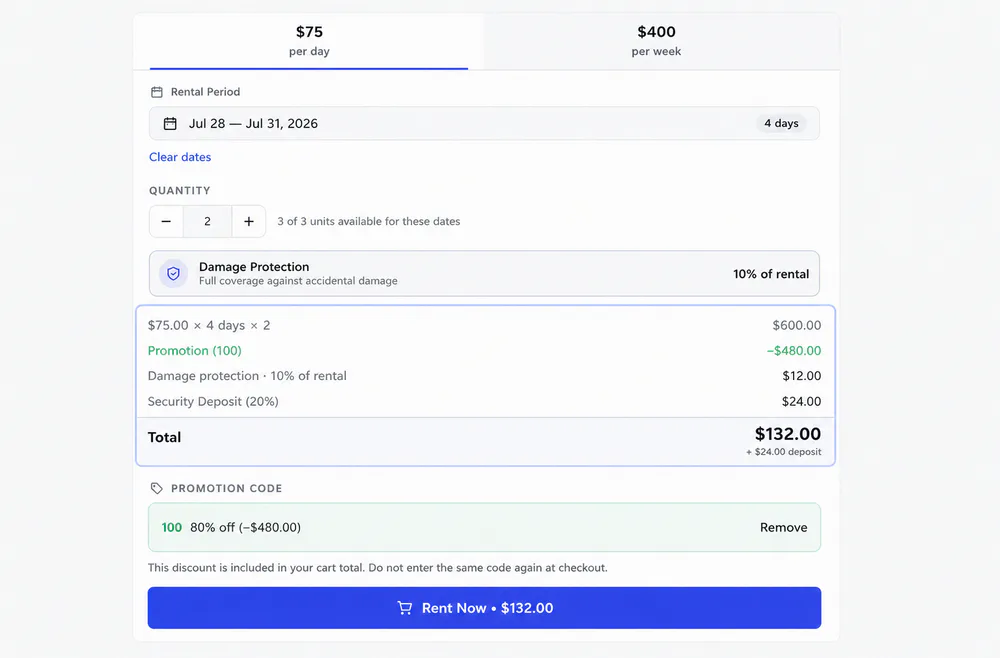This screenshot has height=658, width=1000.
Task: Click the calendar icon beside Rental Period label
Action: 156,92
